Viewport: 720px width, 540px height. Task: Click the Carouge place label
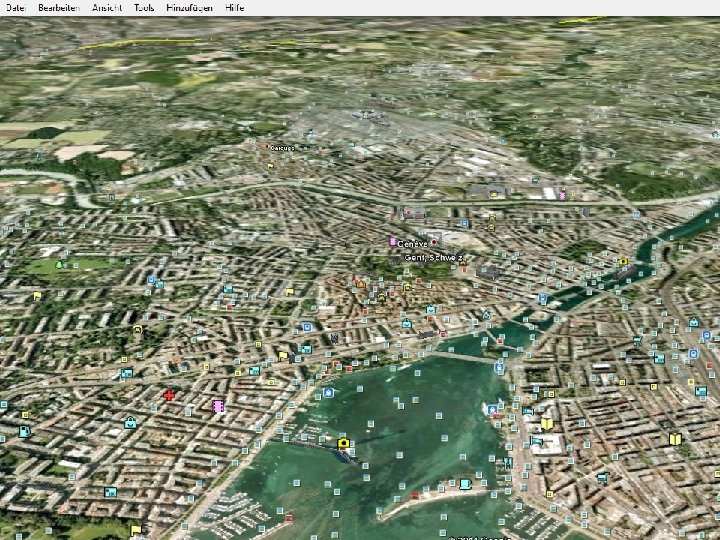click(282, 148)
